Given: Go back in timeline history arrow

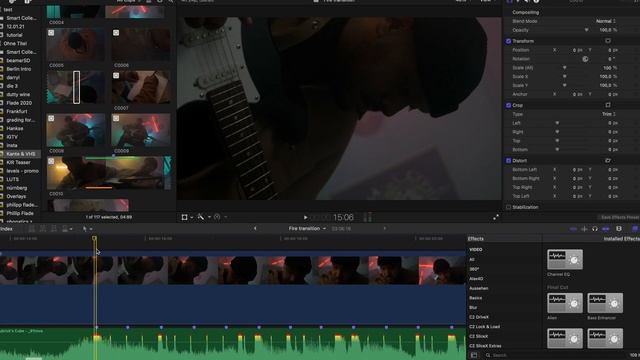Looking at the screenshot, I should tap(256, 229).
